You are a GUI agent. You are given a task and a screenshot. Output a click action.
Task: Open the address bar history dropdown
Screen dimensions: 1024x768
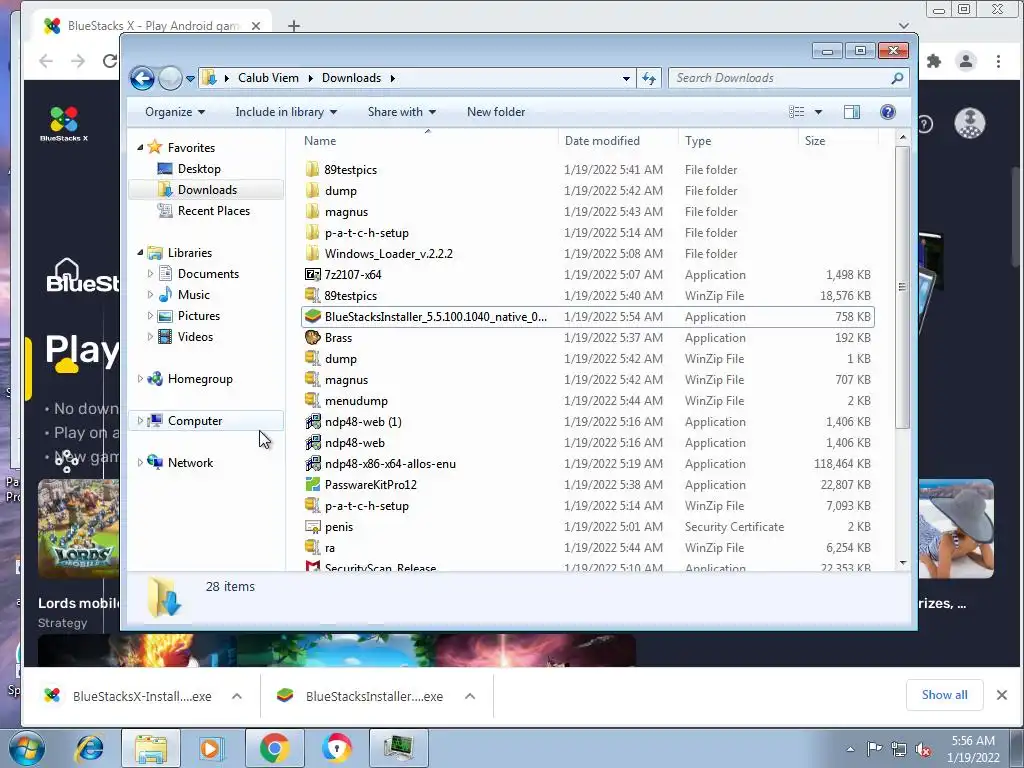[x=626, y=78]
